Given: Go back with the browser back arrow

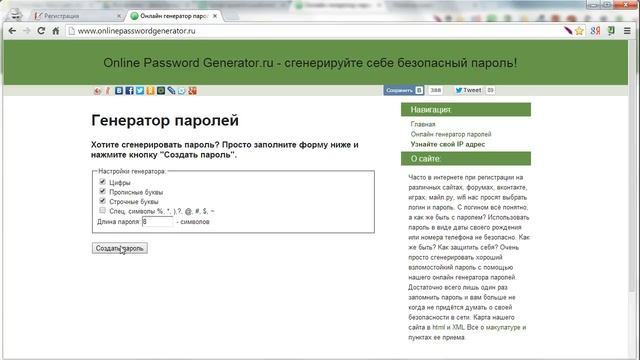Looking at the screenshot, I should (12, 31).
